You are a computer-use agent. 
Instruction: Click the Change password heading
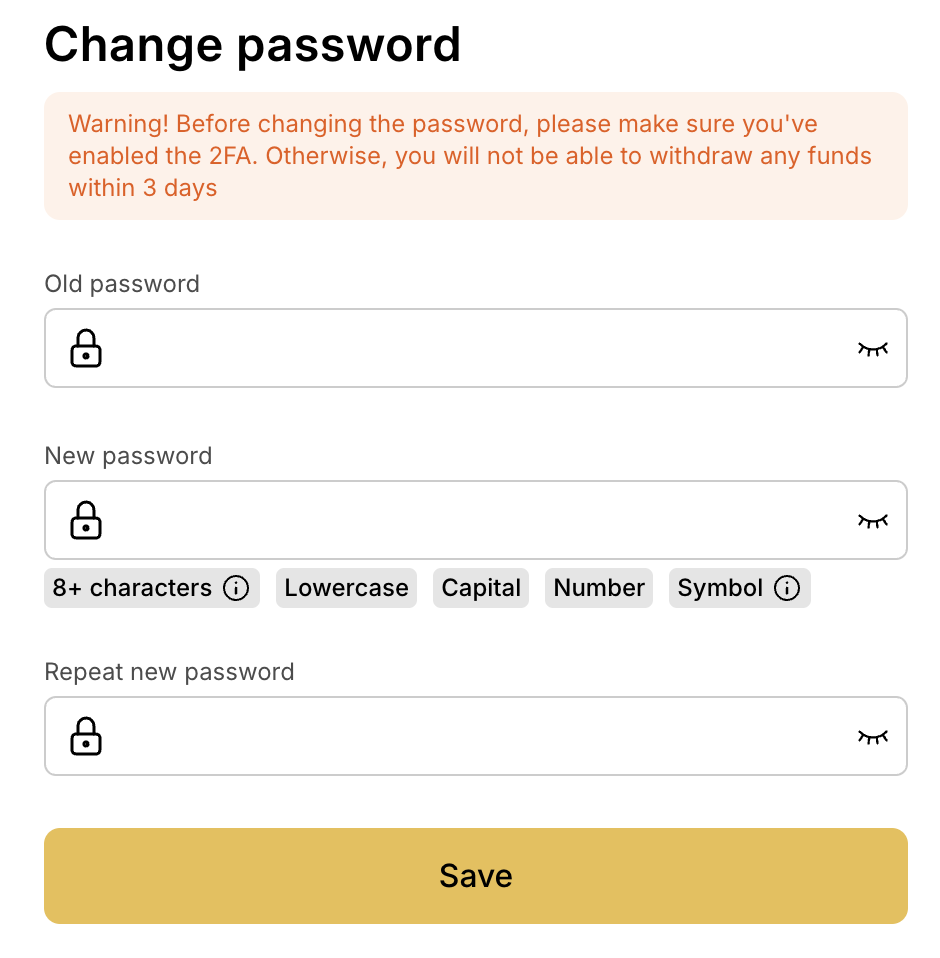252,46
